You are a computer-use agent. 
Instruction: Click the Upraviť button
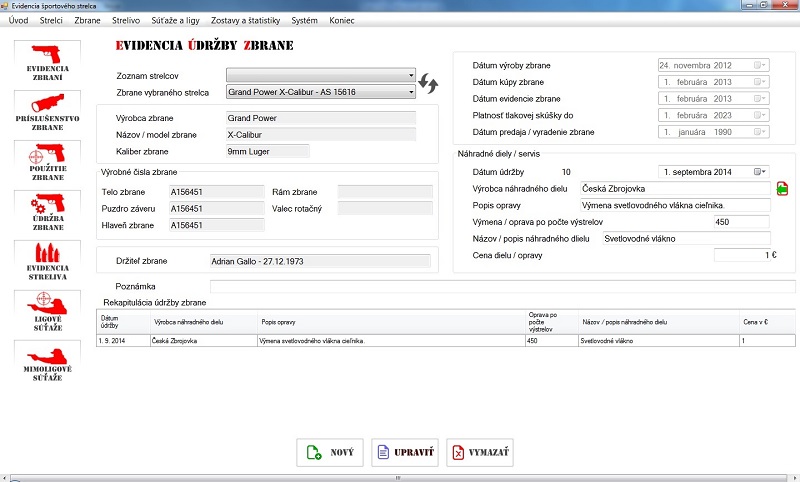pyautogui.click(x=404, y=453)
